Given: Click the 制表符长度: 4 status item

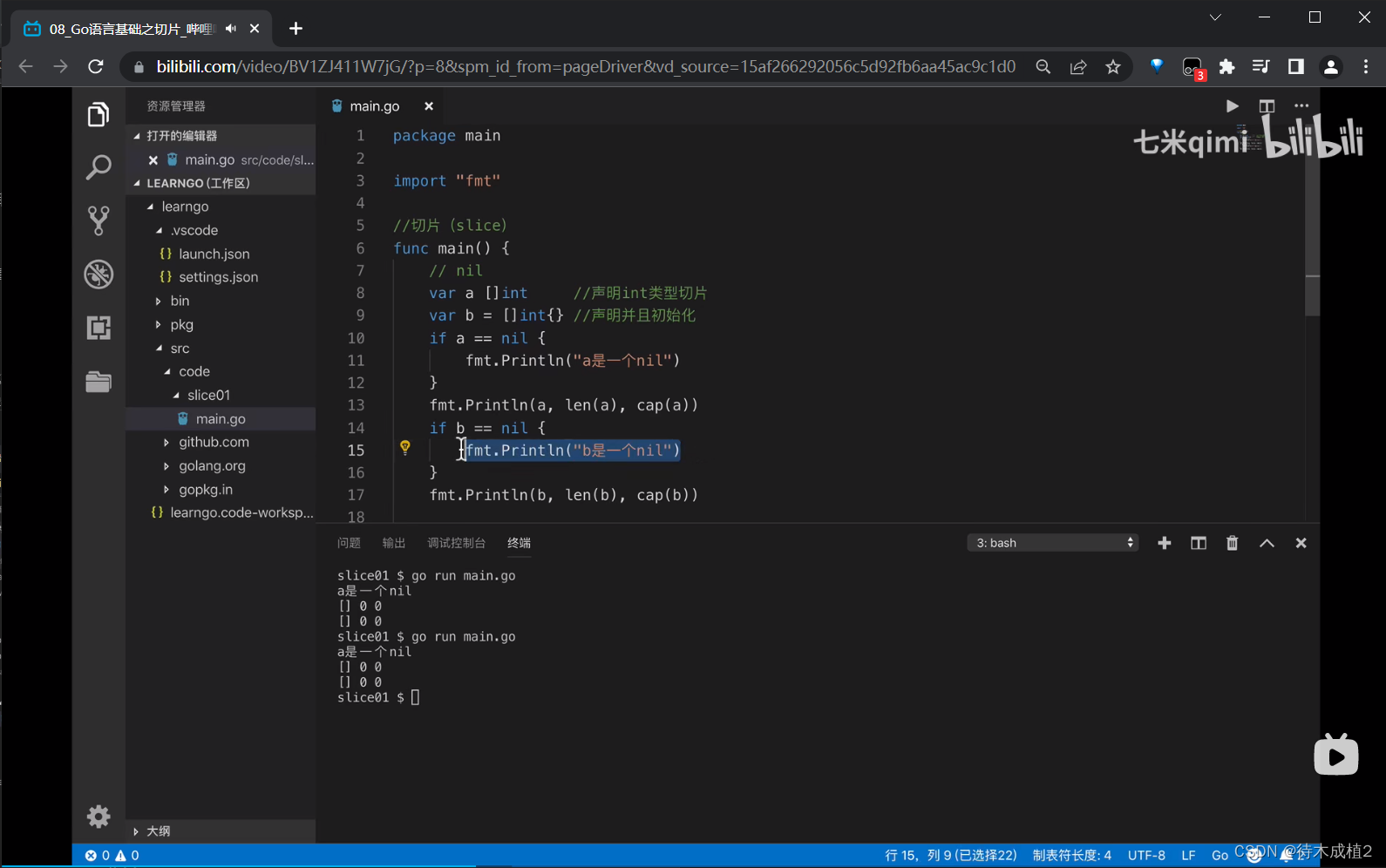Looking at the screenshot, I should point(1072,856).
